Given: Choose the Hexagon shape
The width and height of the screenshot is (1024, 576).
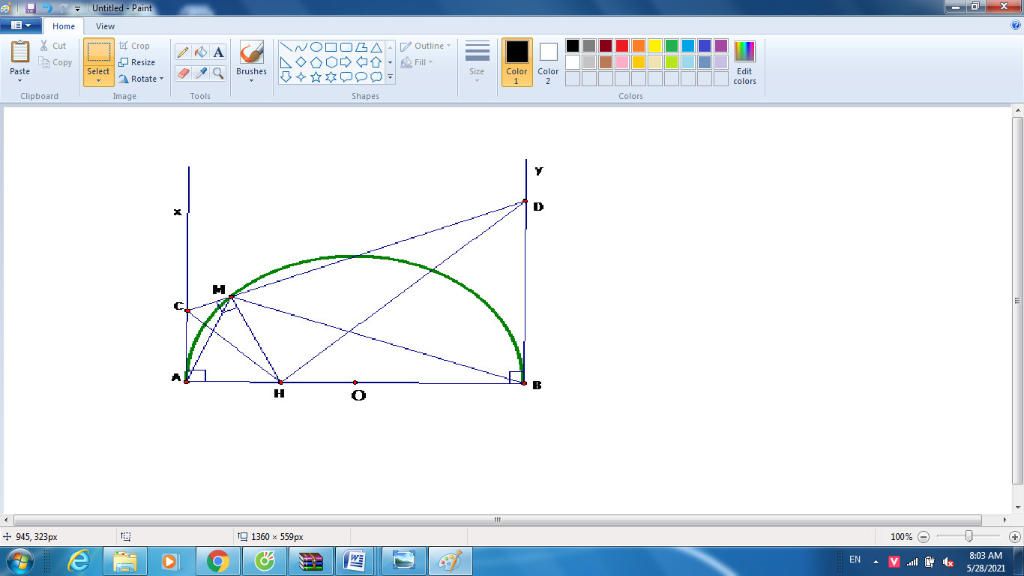Looking at the screenshot, I should click(330, 62).
